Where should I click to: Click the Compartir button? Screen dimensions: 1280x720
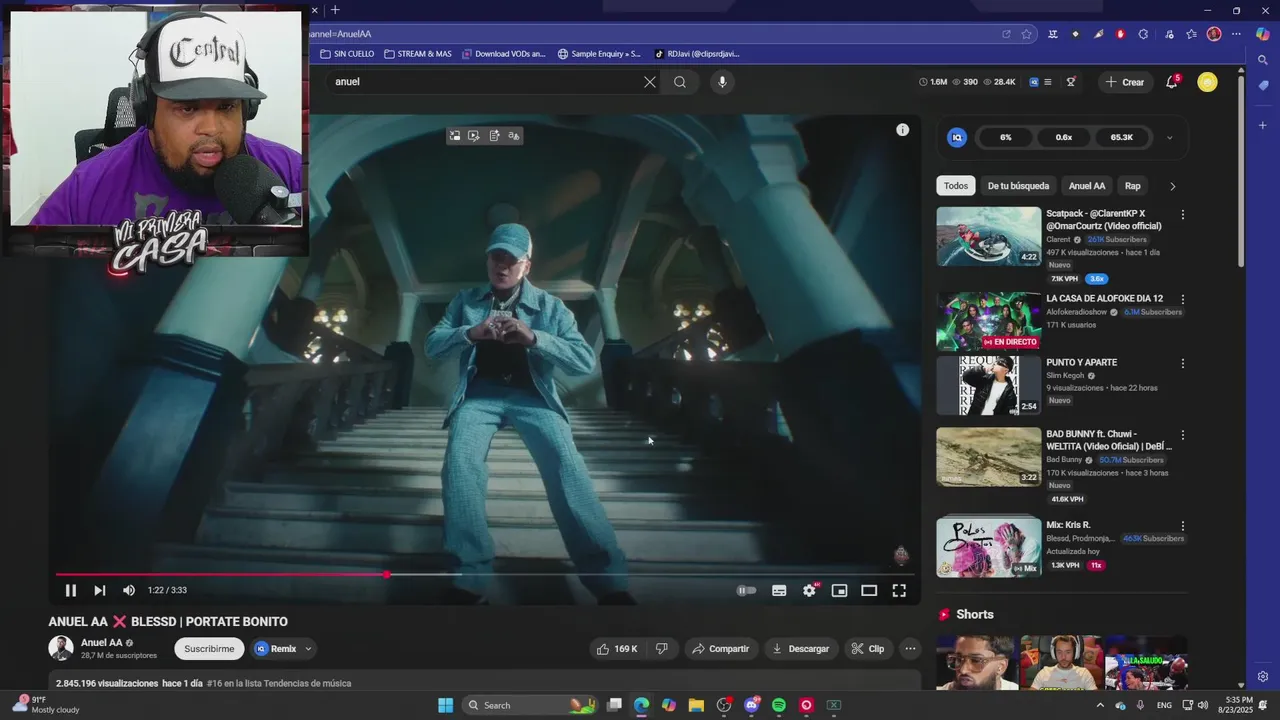tap(721, 649)
